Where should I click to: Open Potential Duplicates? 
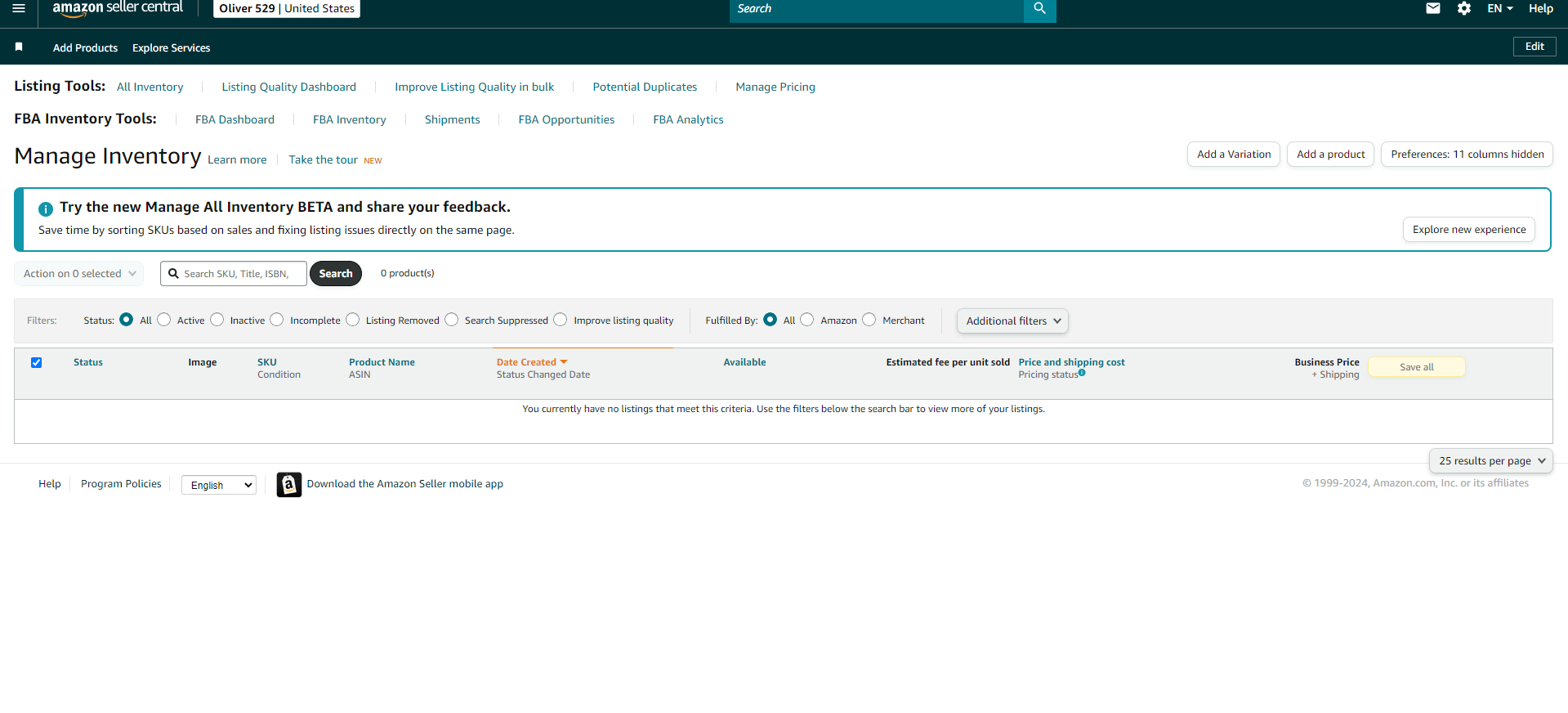tap(646, 87)
